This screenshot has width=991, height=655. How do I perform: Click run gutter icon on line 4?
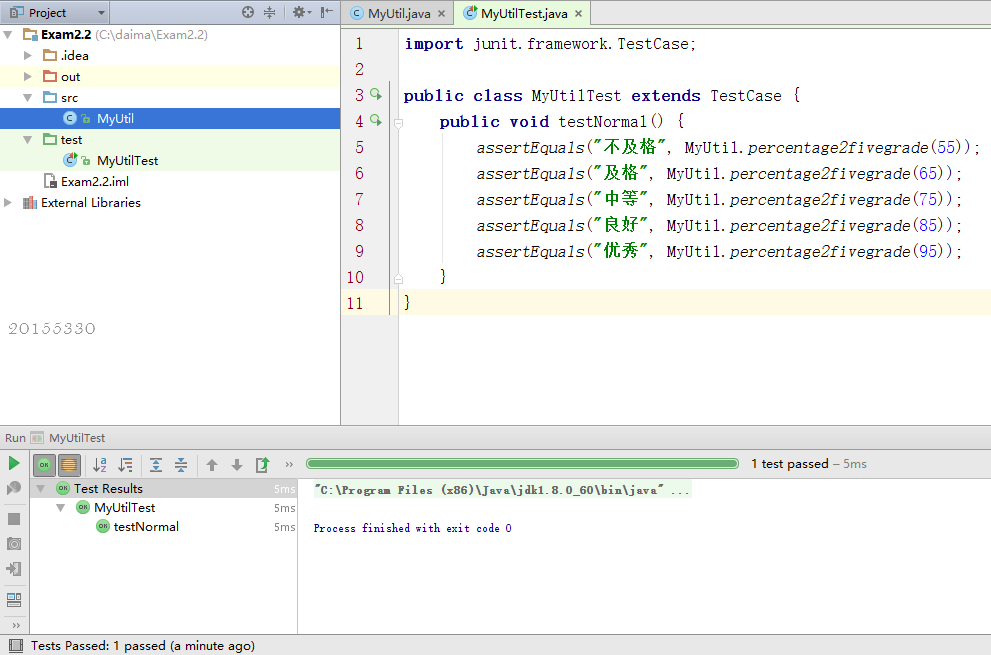[376, 119]
